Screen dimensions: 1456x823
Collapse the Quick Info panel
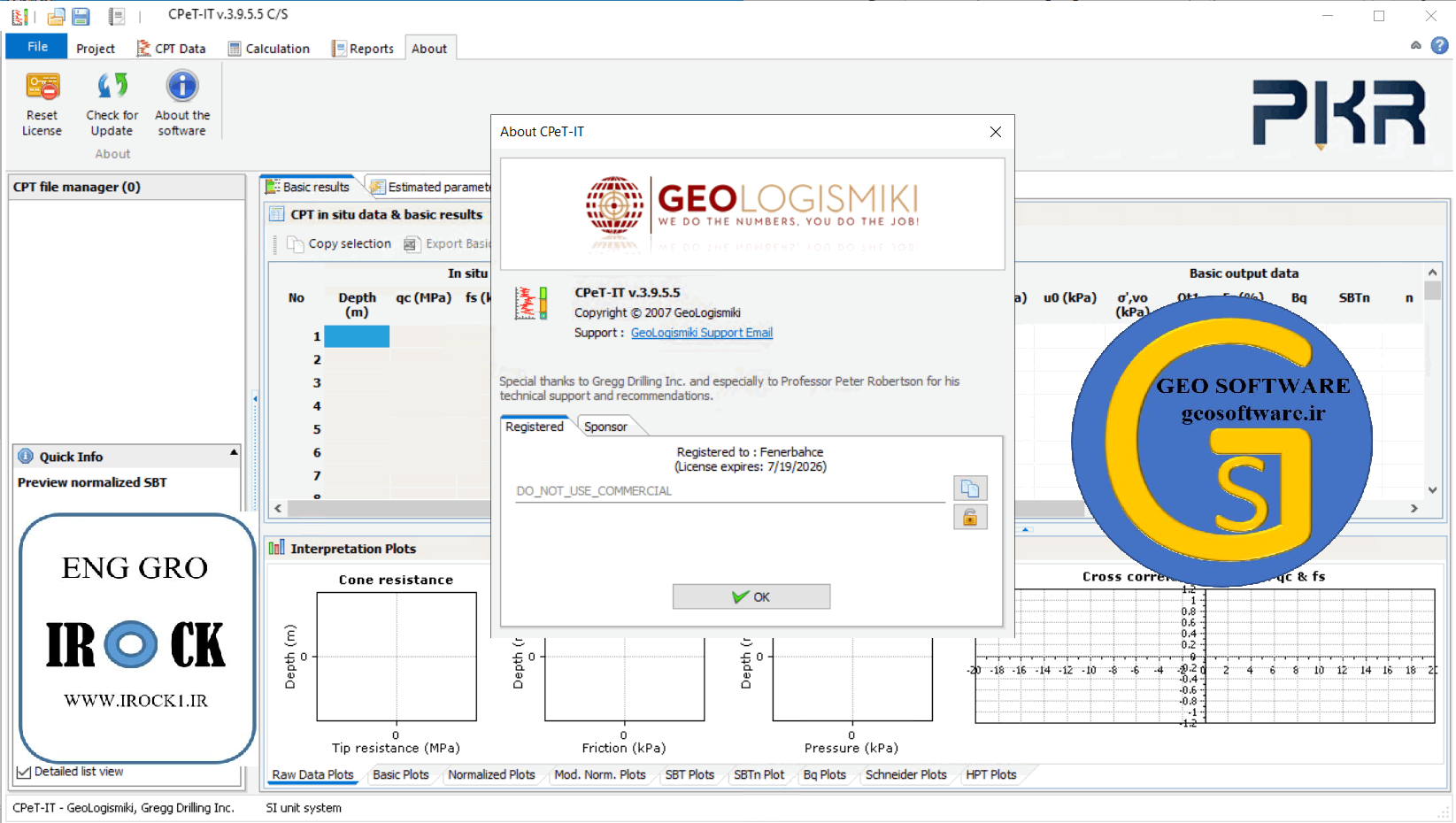pos(234,452)
